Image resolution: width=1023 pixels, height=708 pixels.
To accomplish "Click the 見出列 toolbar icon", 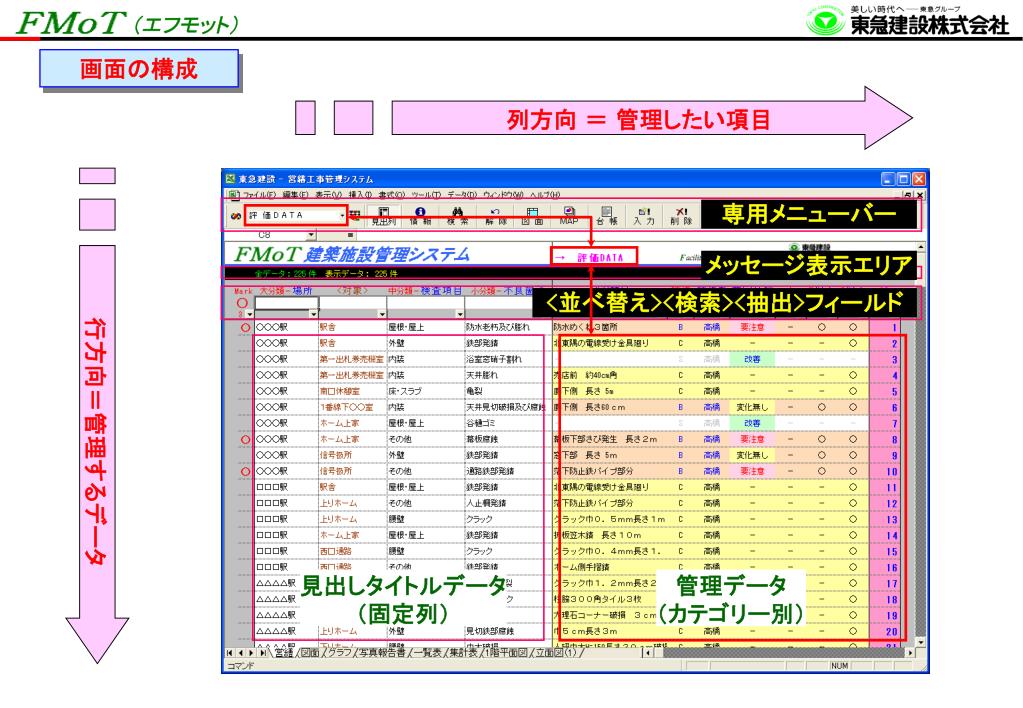I will tap(384, 216).
